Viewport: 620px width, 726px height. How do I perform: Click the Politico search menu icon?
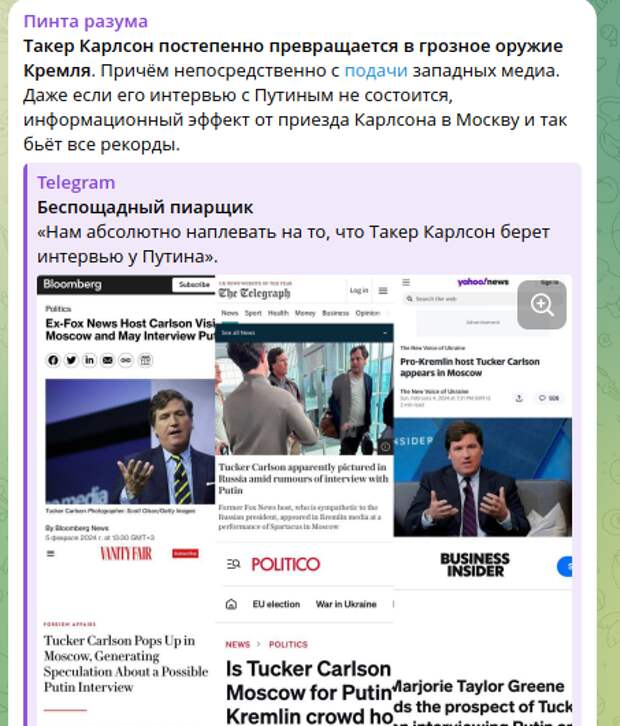click(x=233, y=564)
